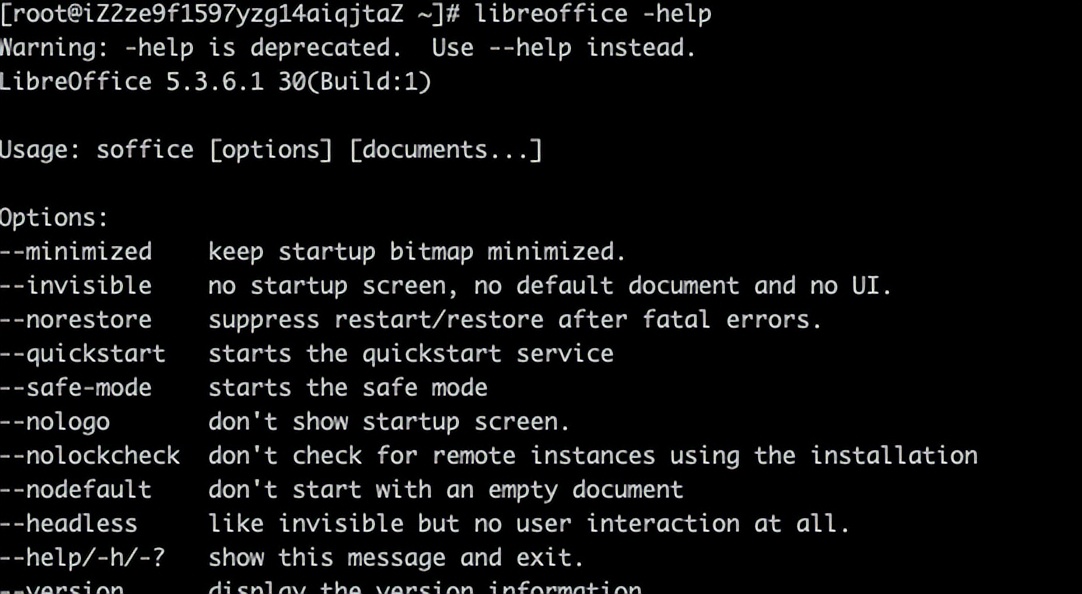Click the [documents...] placeholder text
1082x594 pixels.
coord(445,150)
